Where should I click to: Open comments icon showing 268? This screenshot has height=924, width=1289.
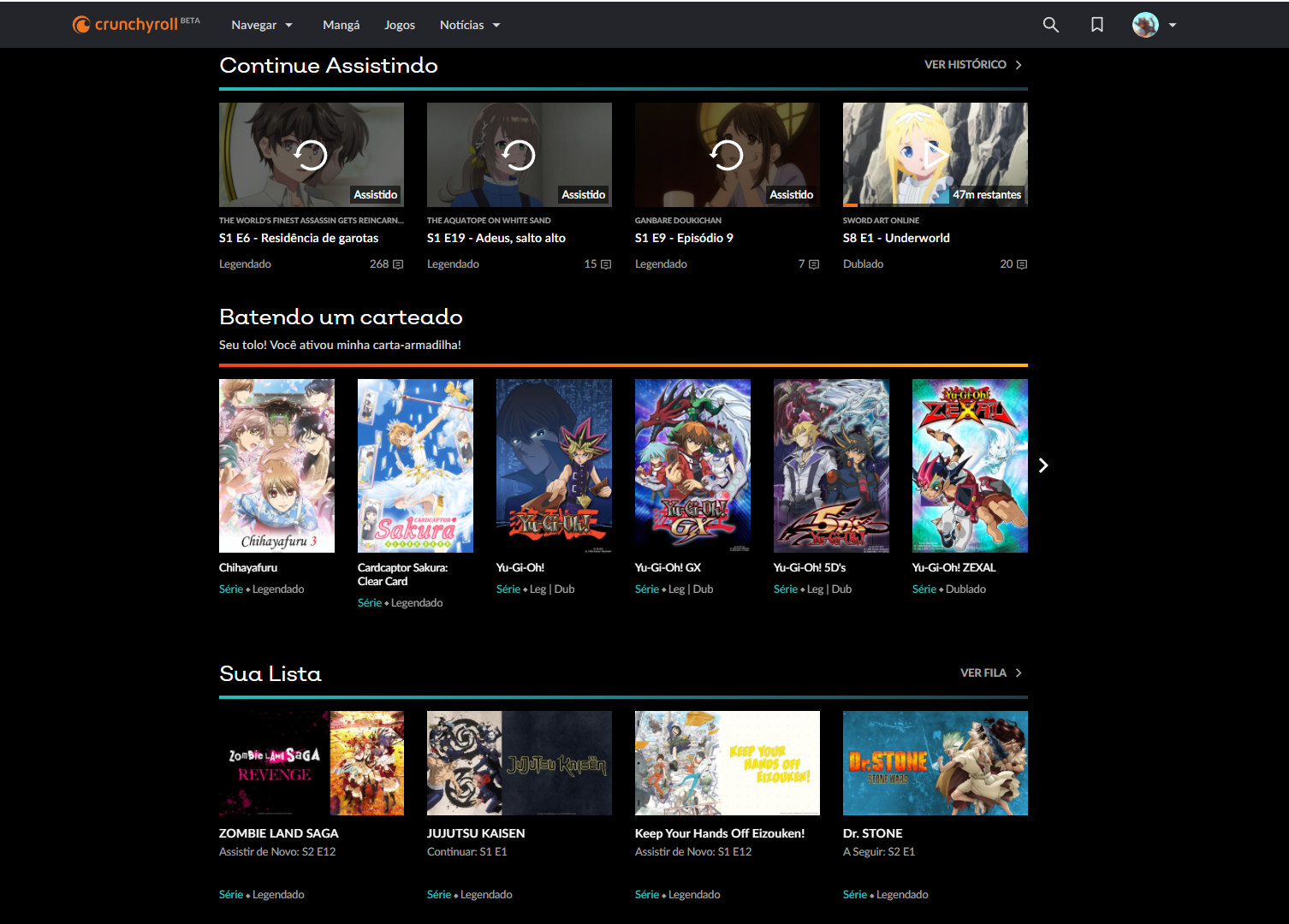398,264
